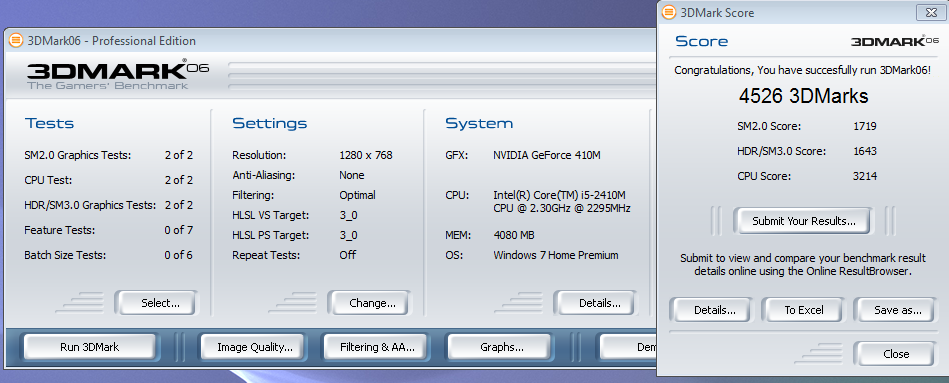Click the Close button in Score window
949x383 pixels.
[x=896, y=354]
